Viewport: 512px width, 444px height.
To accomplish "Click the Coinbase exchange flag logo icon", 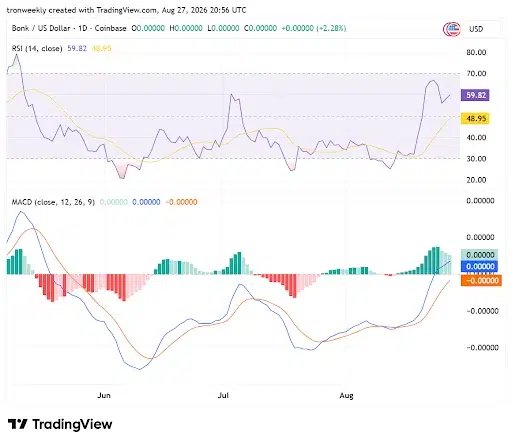I will tap(451, 29).
